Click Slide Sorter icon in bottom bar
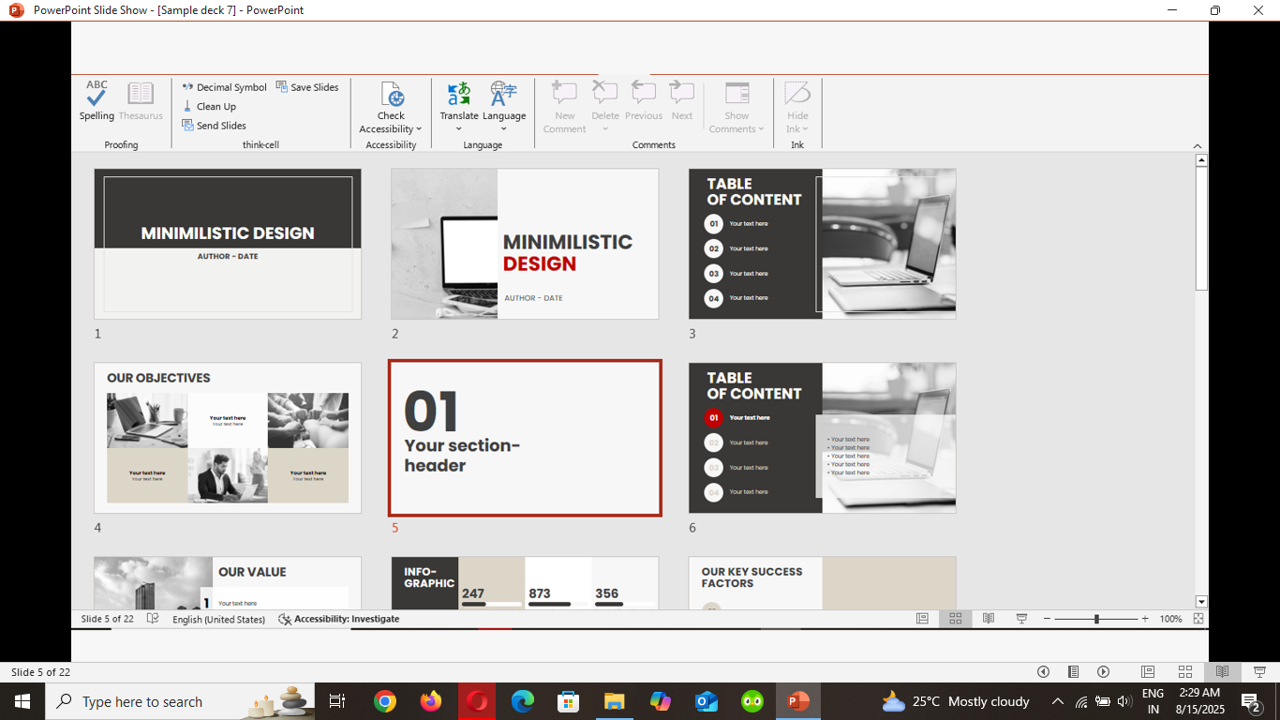This screenshot has width=1280, height=720. click(x=1185, y=672)
